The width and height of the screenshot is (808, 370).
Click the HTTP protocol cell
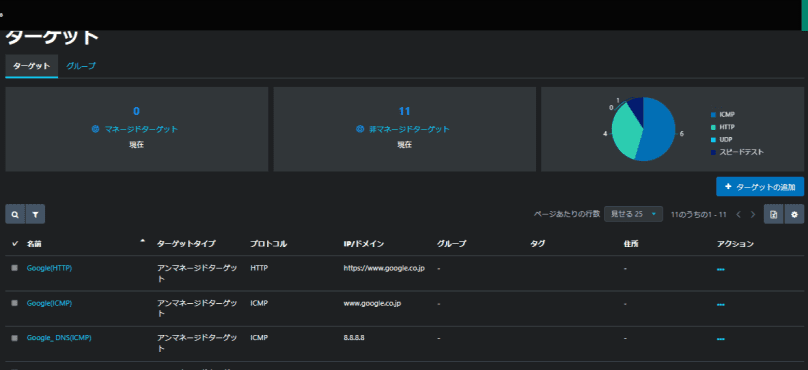point(258,268)
